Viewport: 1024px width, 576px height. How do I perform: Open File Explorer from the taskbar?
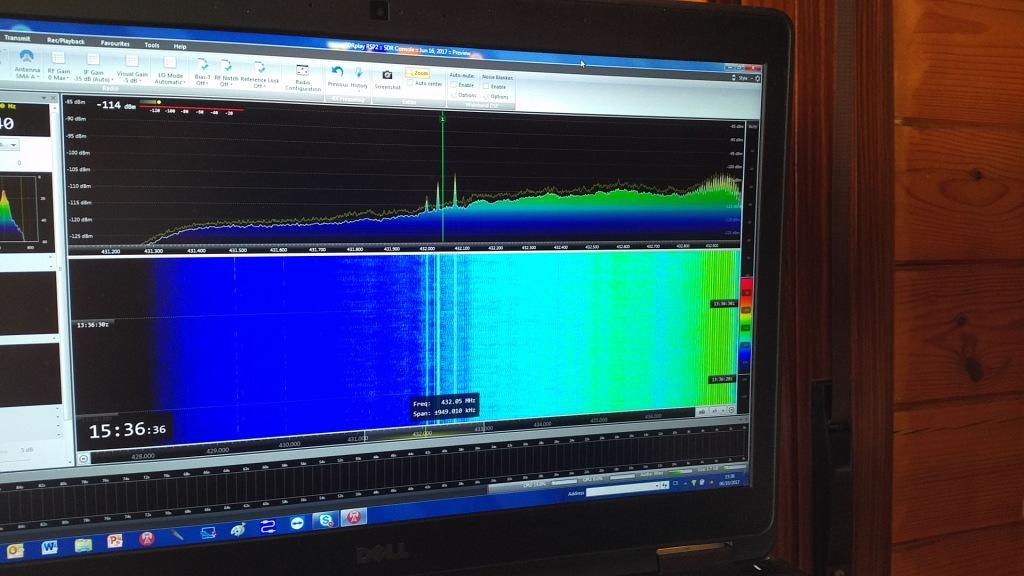point(83,544)
